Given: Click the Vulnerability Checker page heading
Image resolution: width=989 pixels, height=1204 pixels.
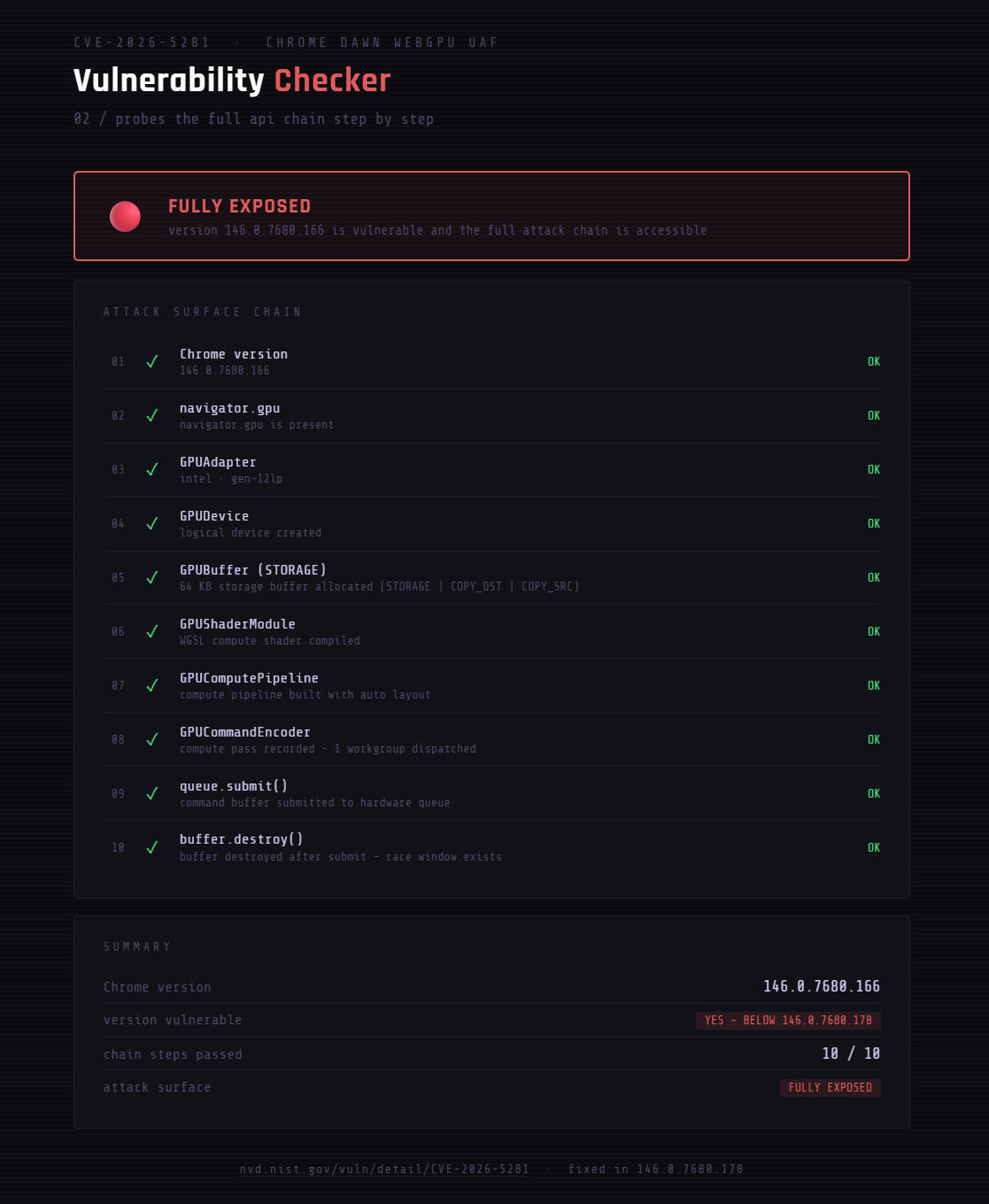Looking at the screenshot, I should coord(232,81).
